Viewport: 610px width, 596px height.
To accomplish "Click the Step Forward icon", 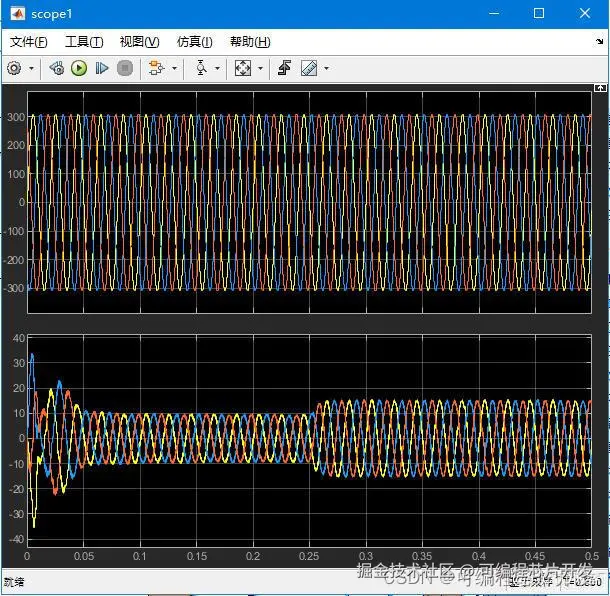I will (101, 68).
